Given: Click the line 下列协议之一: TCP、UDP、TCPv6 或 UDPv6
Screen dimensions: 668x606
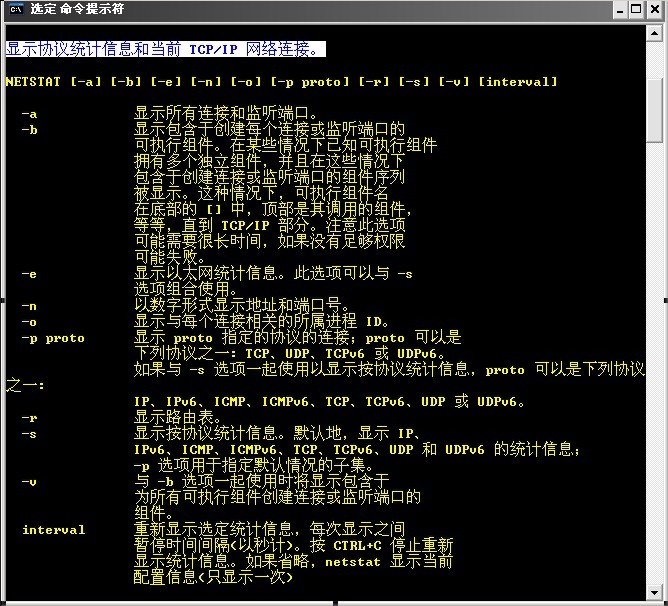Looking at the screenshot, I should coord(290,353).
